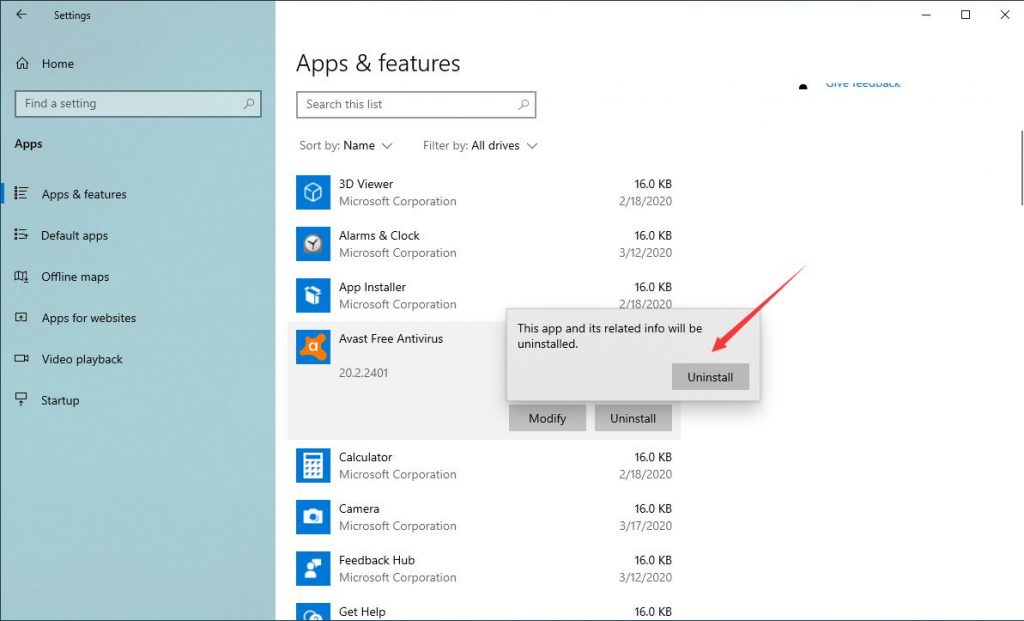
Task: Maximize the Settings window
Action: tap(965, 14)
